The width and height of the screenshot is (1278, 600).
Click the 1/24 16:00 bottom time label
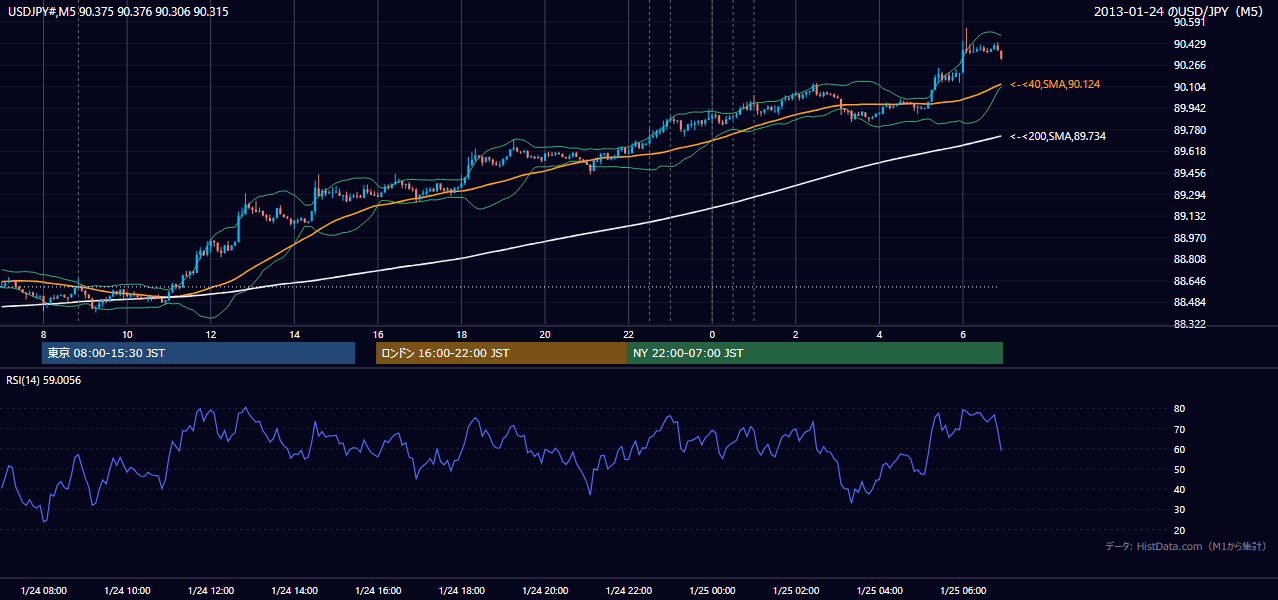coord(378,591)
